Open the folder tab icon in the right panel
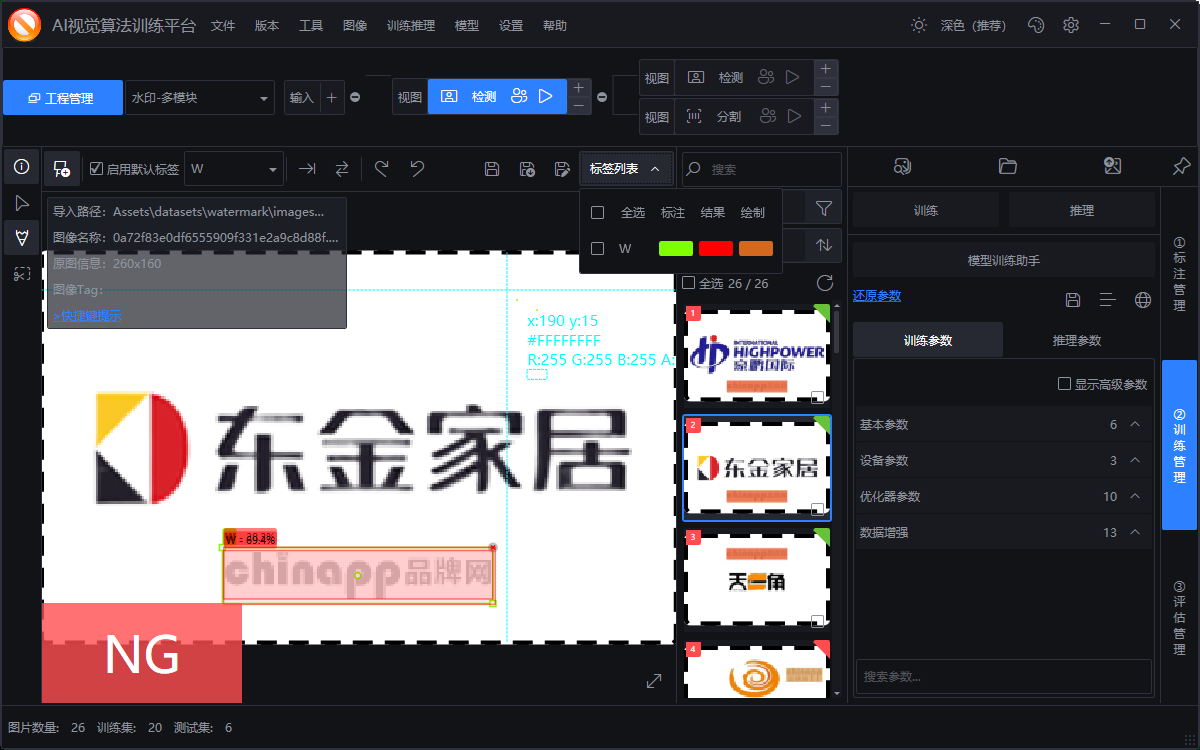 1007,166
